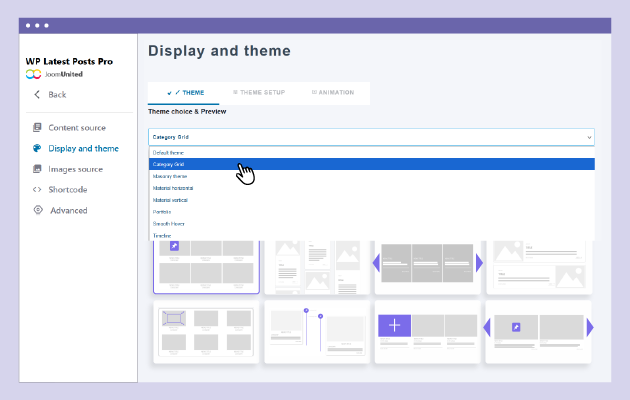Click the Shortcode code brackets icon
Image resolution: width=630 pixels, height=400 pixels.
pyautogui.click(x=37, y=189)
